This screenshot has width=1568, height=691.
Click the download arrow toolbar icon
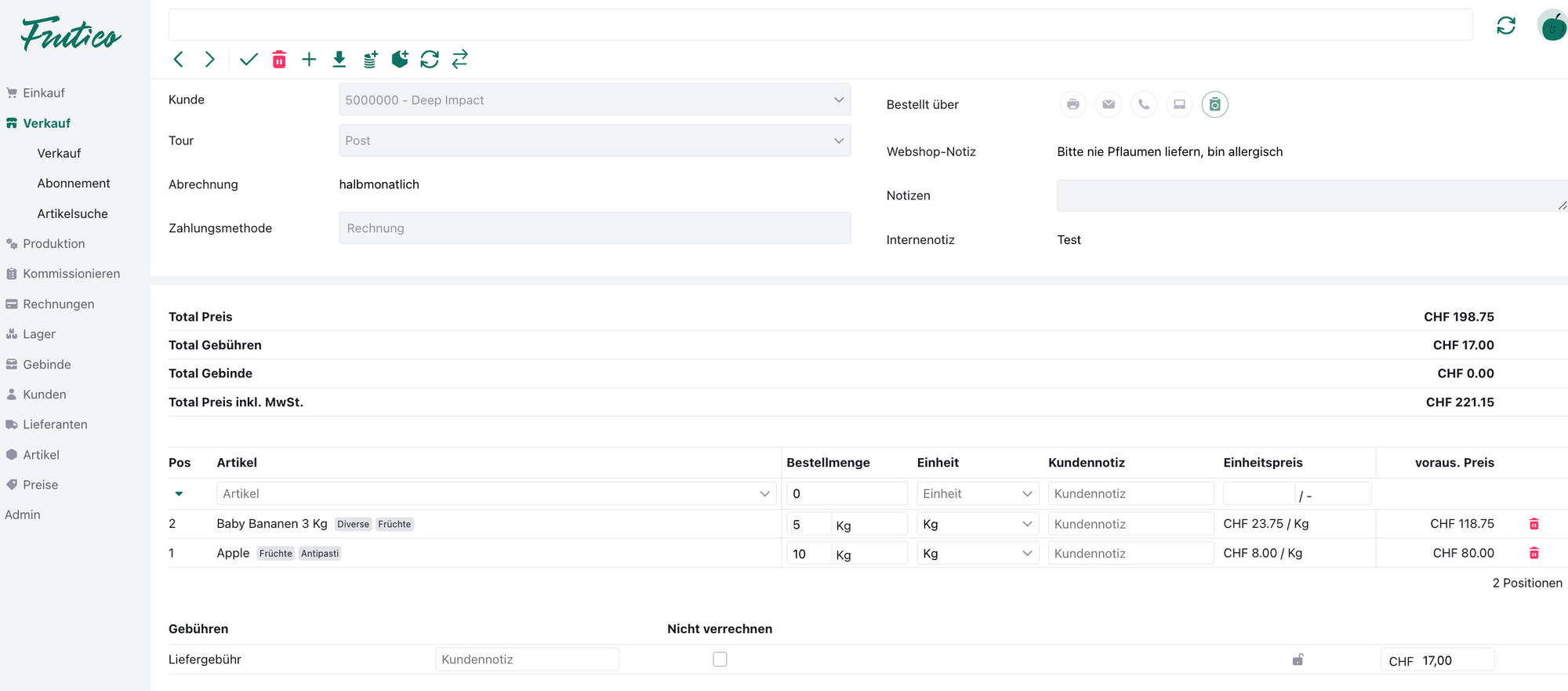click(x=339, y=60)
